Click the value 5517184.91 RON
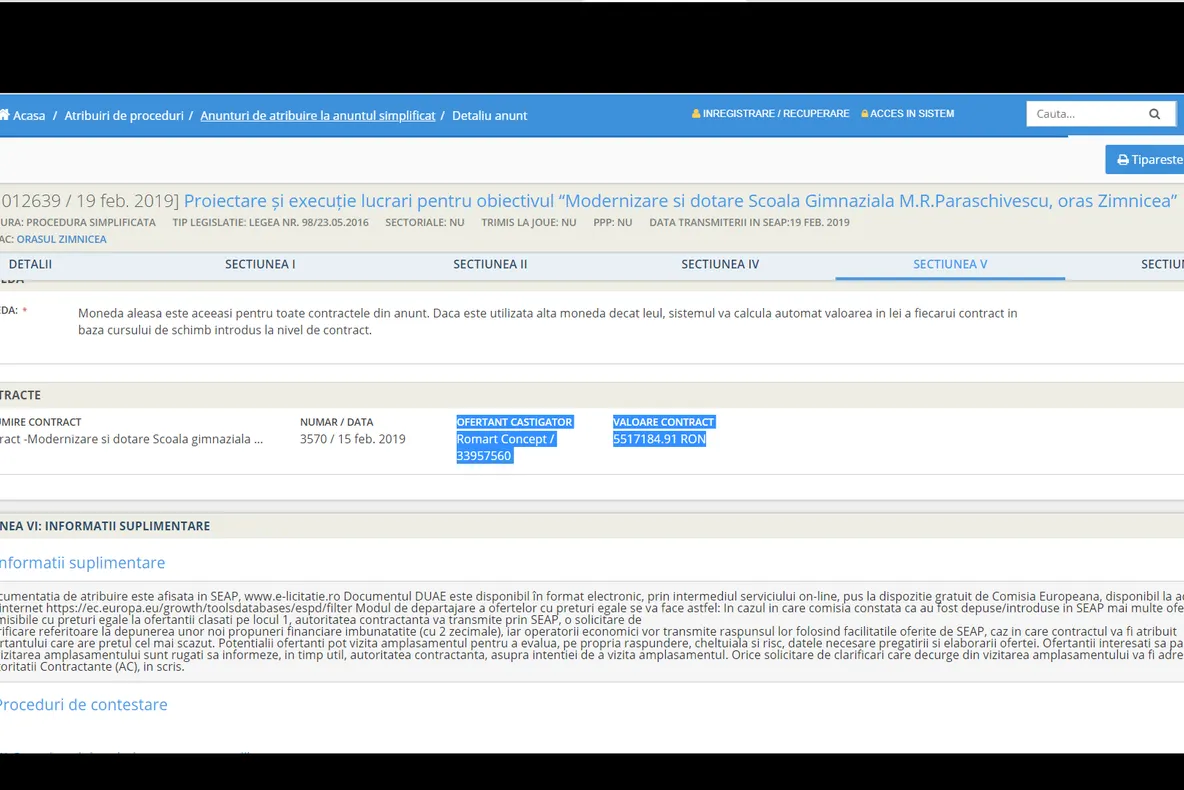The image size is (1184, 790). coord(659,439)
